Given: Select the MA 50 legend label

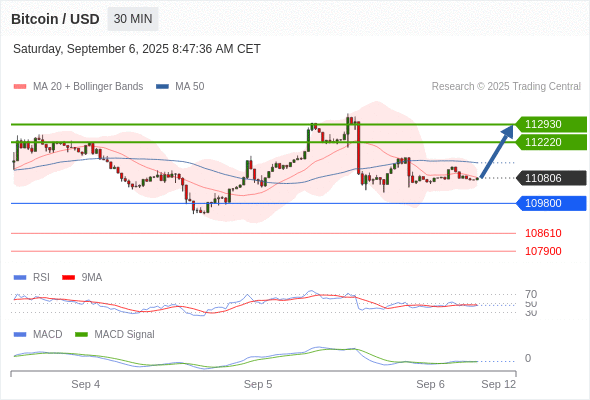Looking at the screenshot, I should tap(190, 87).
